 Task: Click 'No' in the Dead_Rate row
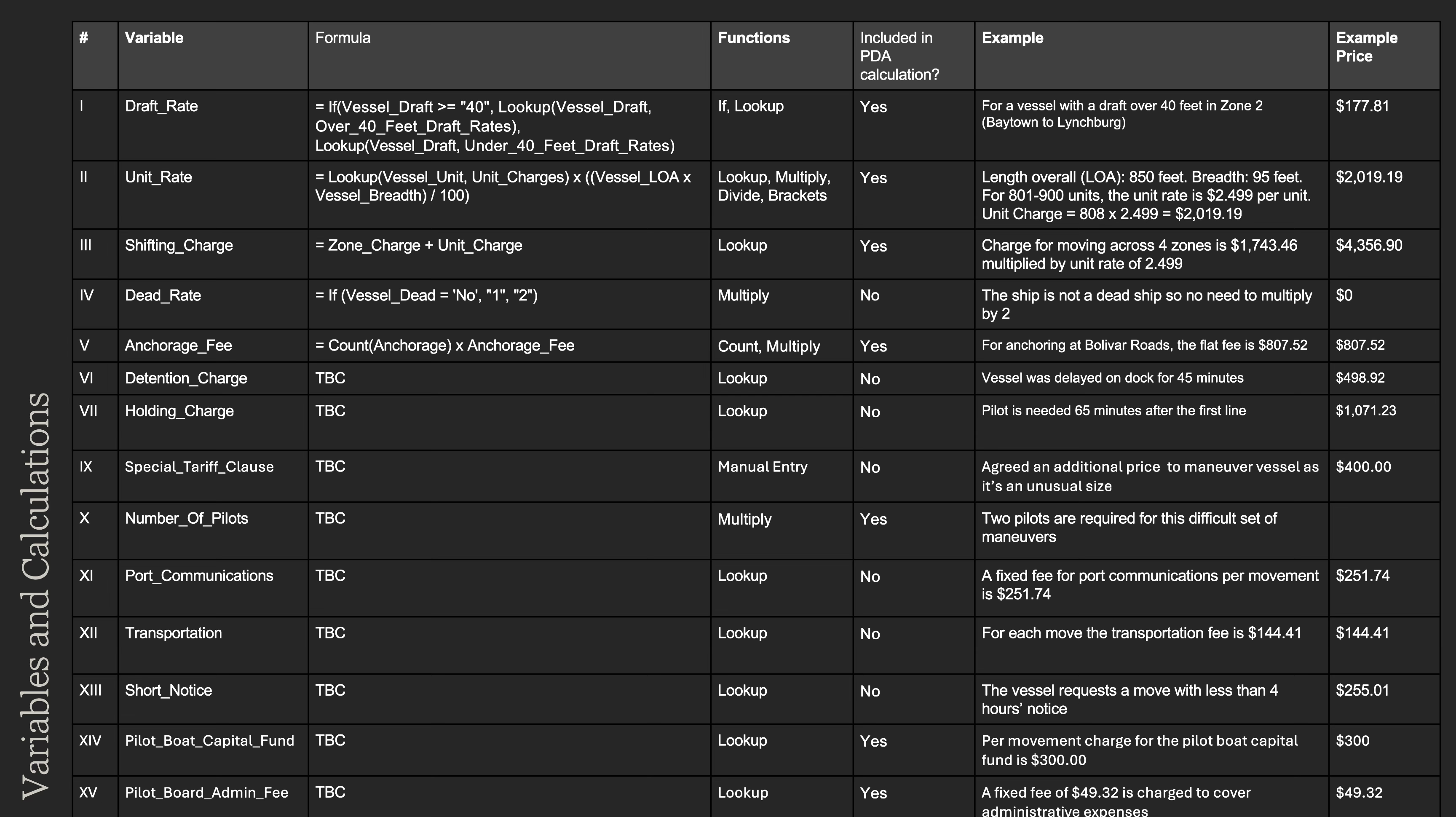(870, 295)
